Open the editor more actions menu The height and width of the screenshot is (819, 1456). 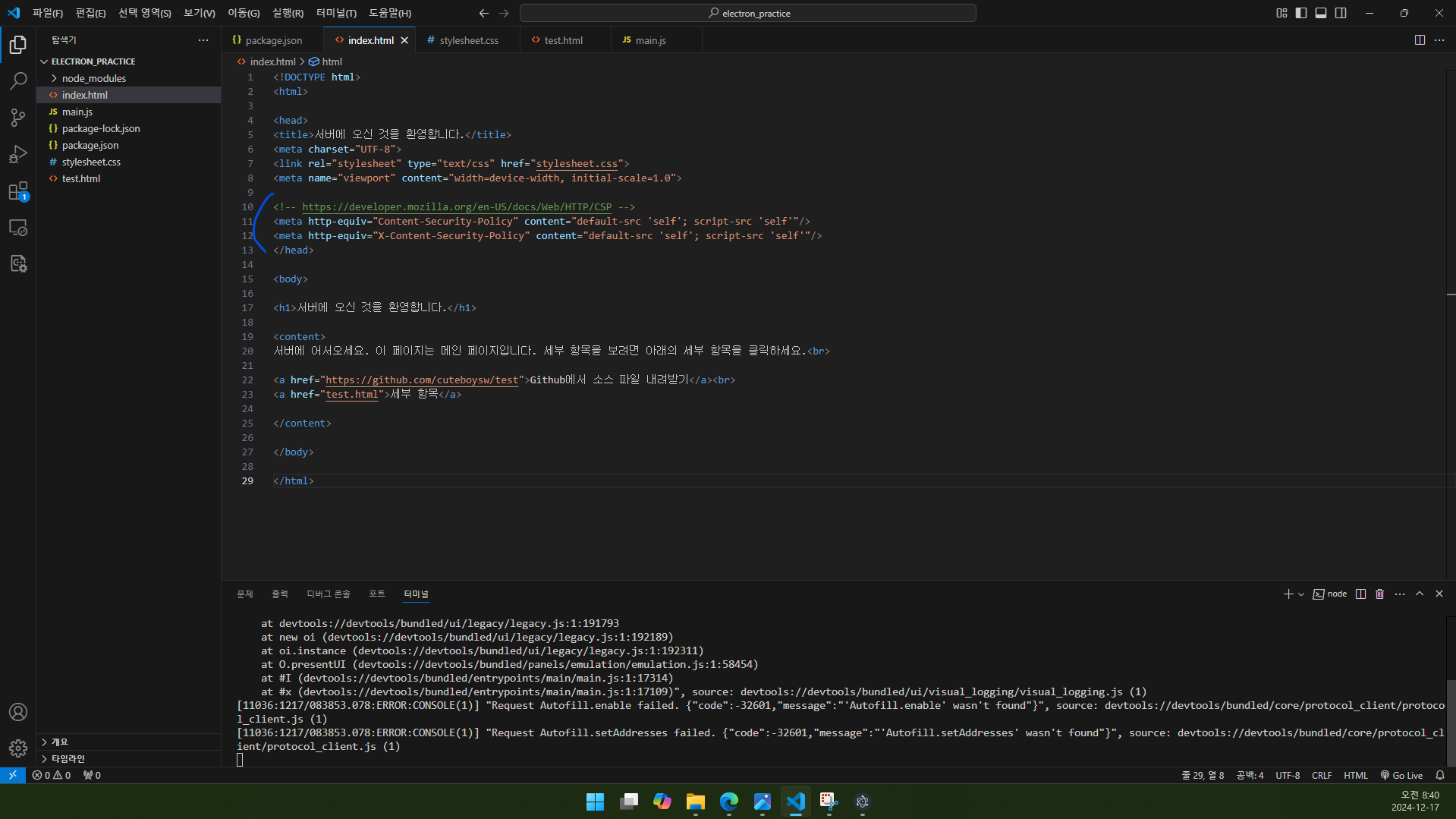tap(1439, 40)
